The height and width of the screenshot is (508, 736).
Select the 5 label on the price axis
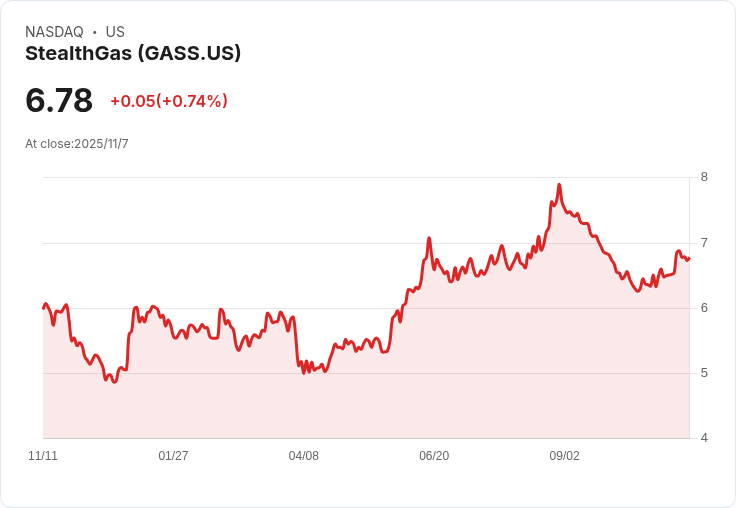point(704,373)
